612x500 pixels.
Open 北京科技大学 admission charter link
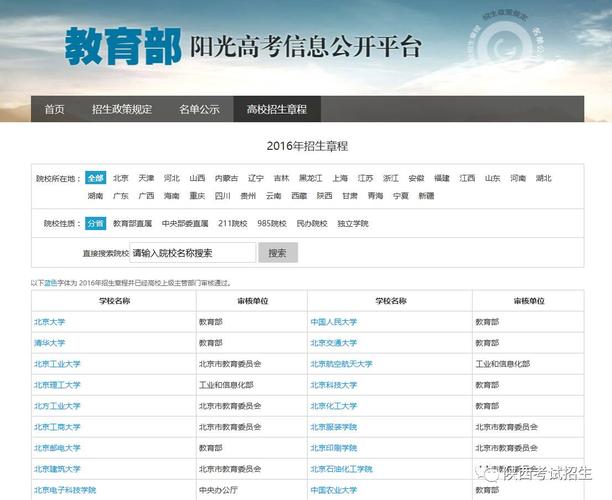coord(334,385)
